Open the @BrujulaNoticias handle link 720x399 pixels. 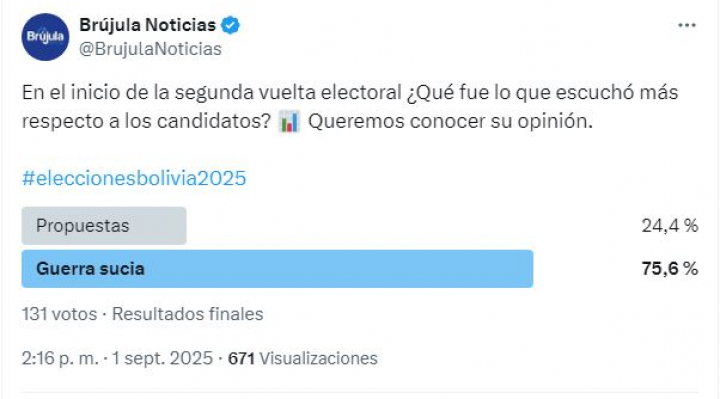(150, 49)
